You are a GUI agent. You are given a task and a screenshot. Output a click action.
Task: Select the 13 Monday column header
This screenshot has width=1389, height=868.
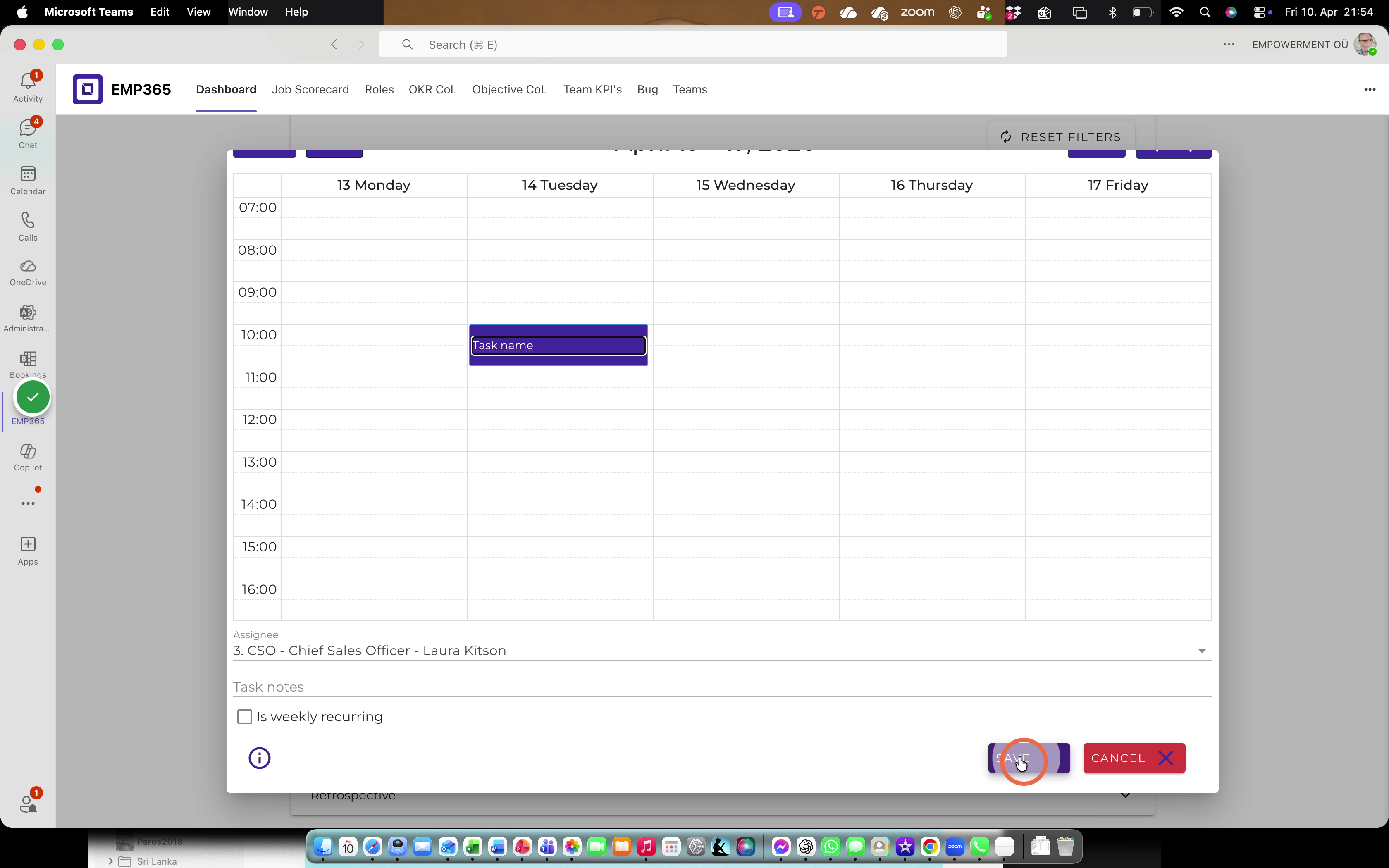pyautogui.click(x=374, y=185)
